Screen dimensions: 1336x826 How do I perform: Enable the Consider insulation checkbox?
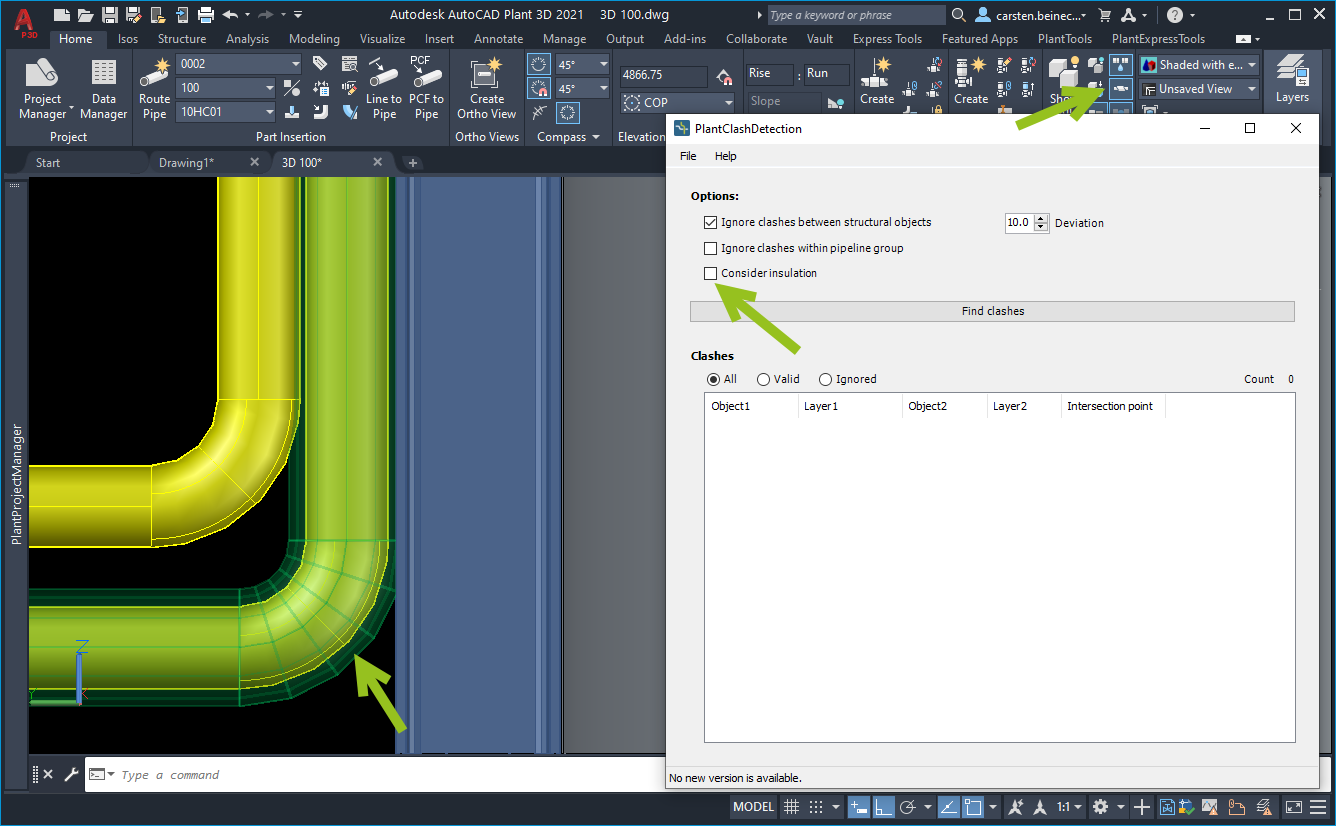[x=710, y=273]
